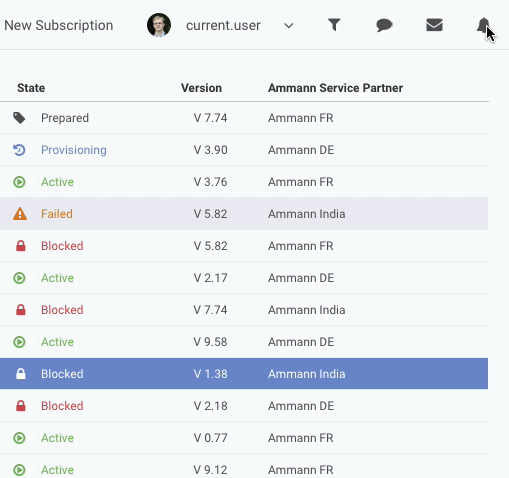Viewport: 509px width, 478px height.
Task: Click the Failed warning triangle icon
Action: tap(20, 214)
